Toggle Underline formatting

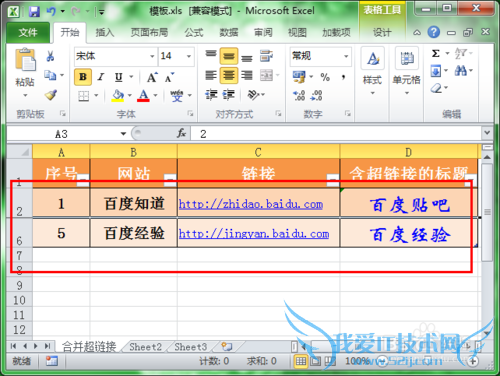(x=118, y=77)
